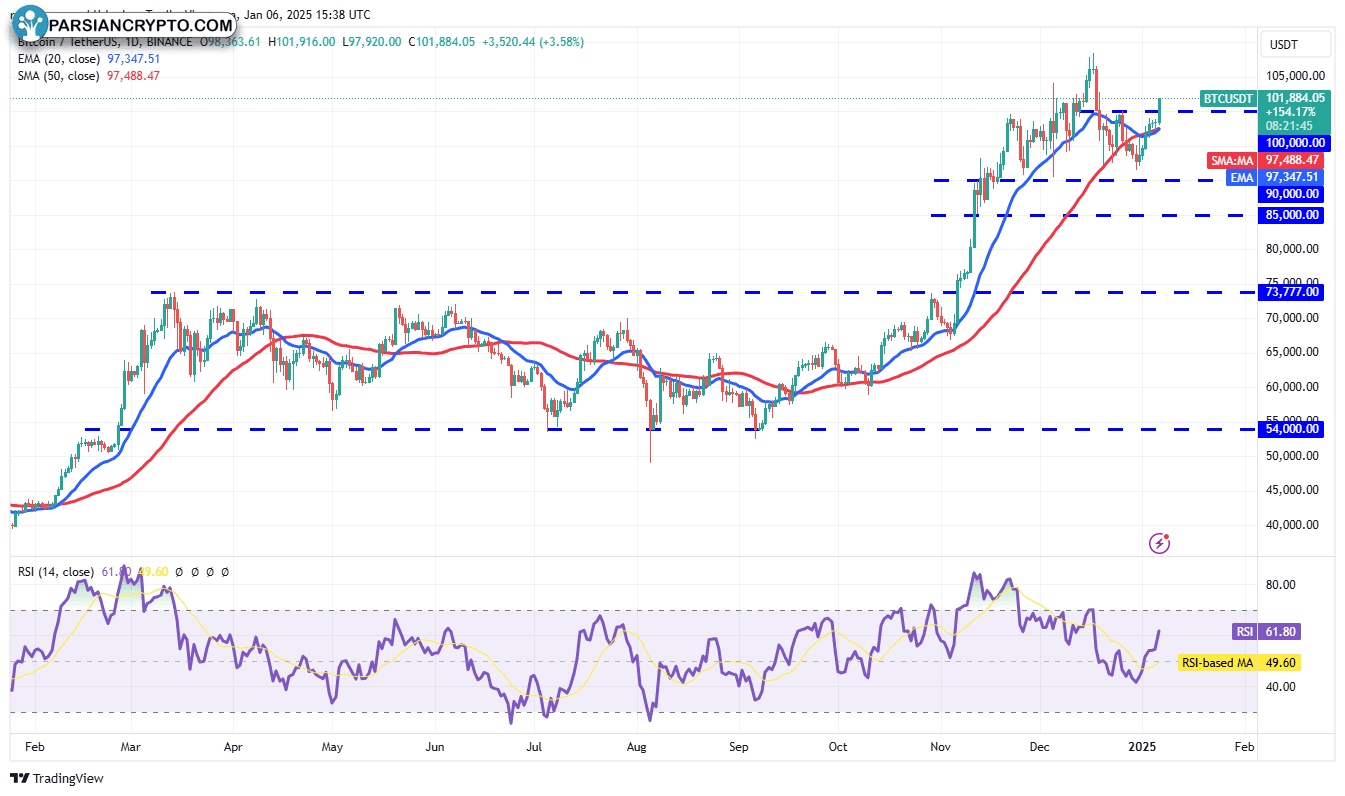Image resolution: width=1345 pixels, height=796 pixels.
Task: Click the Apr label on time axis
Action: pos(233,747)
